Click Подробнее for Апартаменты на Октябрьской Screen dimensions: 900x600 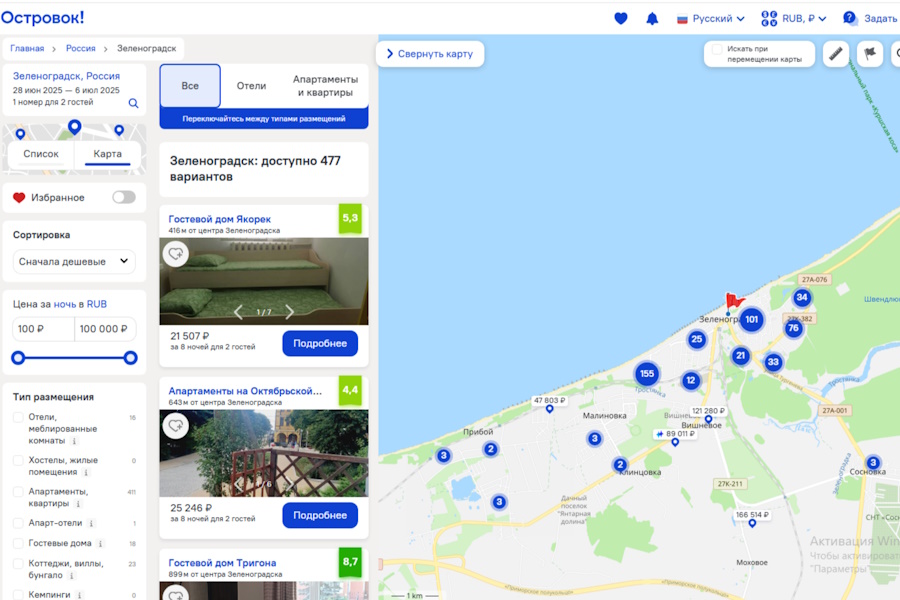pyautogui.click(x=320, y=515)
